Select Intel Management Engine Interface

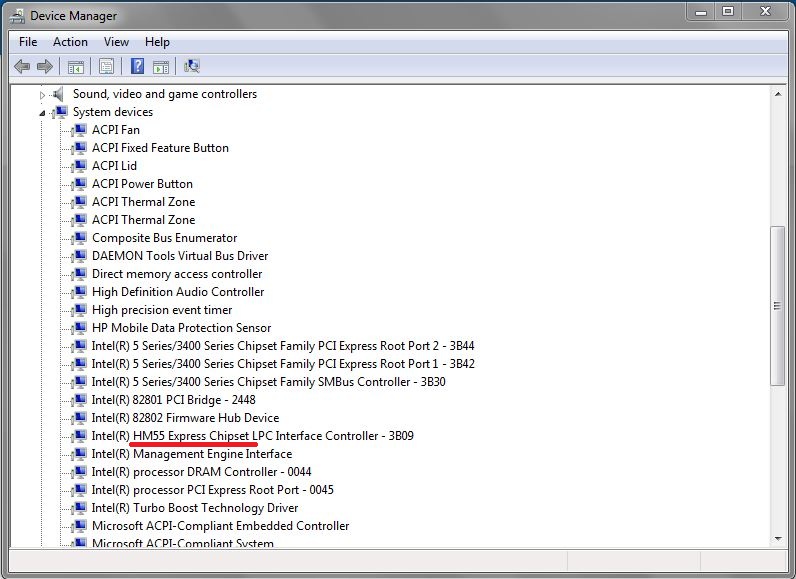pos(192,454)
